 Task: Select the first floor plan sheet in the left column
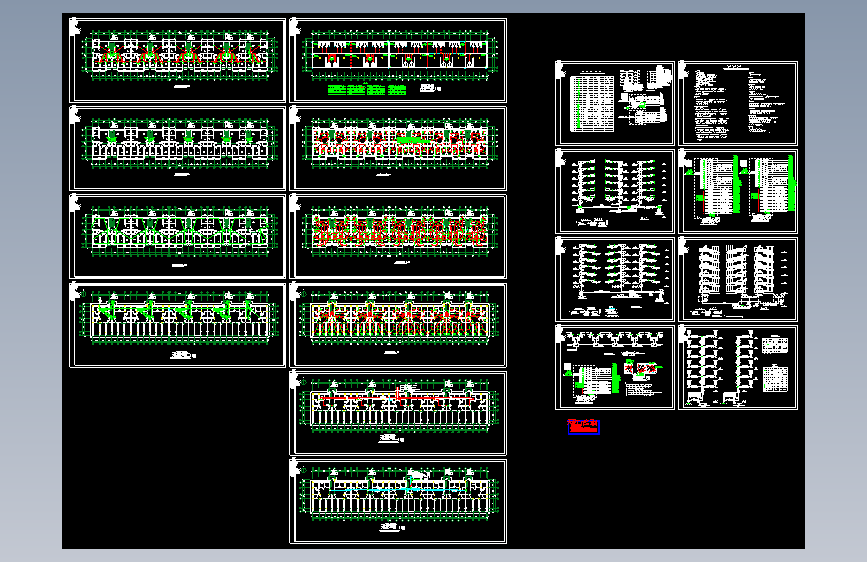coord(177,60)
